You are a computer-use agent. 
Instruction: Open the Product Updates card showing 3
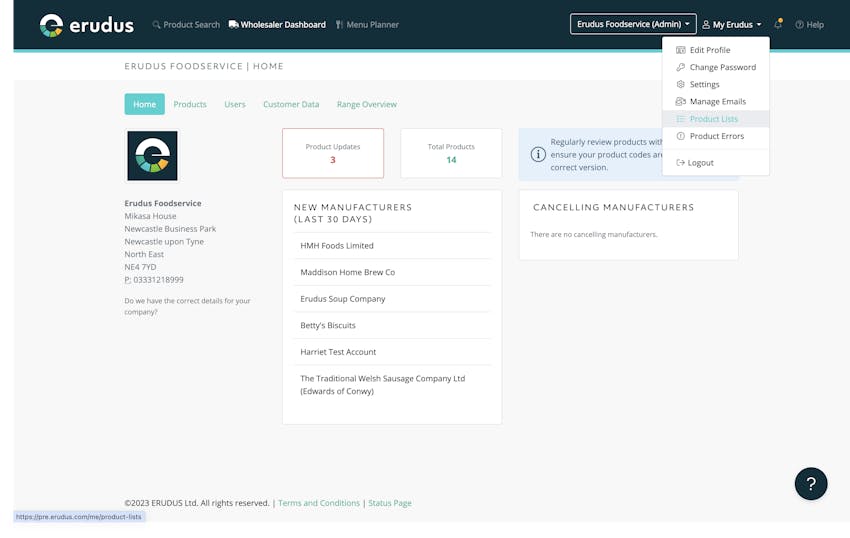point(333,153)
